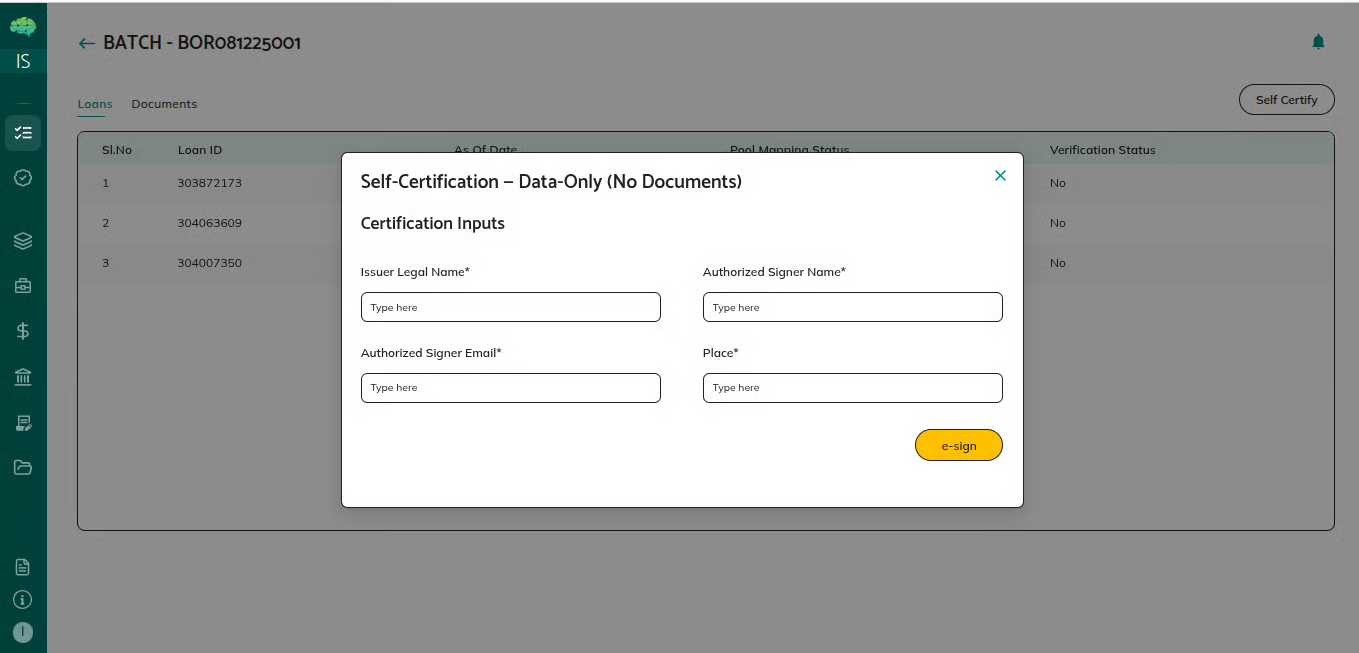Open the document edit sidebar icon
1359x653 pixels.
[23, 423]
